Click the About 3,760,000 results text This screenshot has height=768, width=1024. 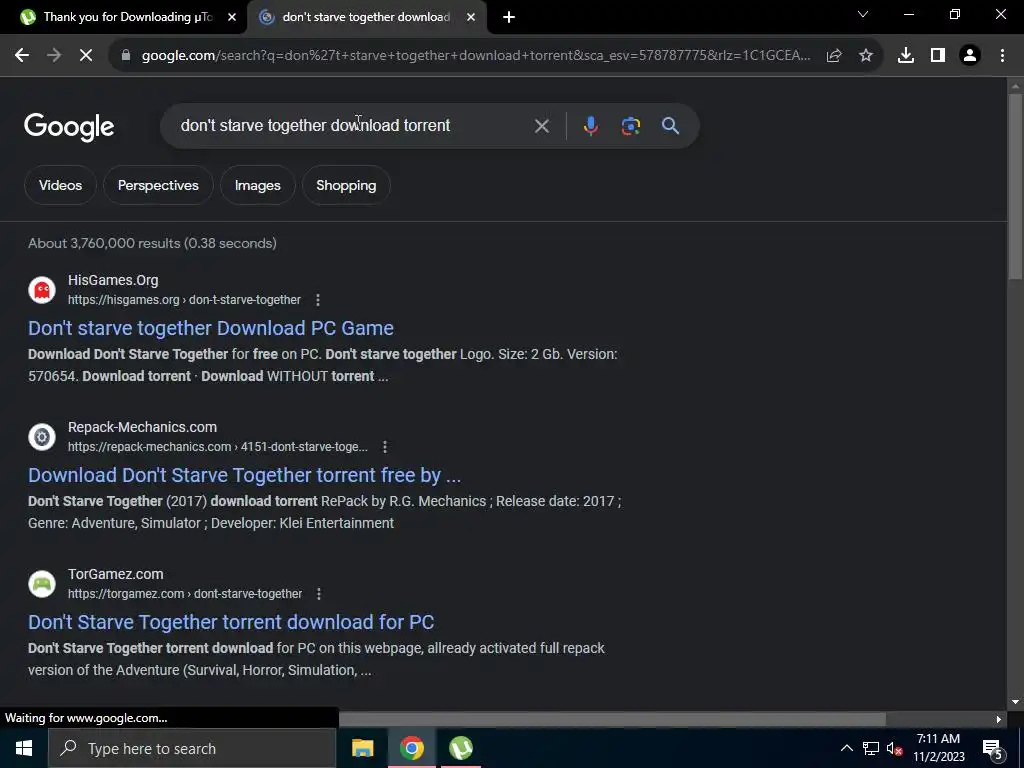[152, 243]
